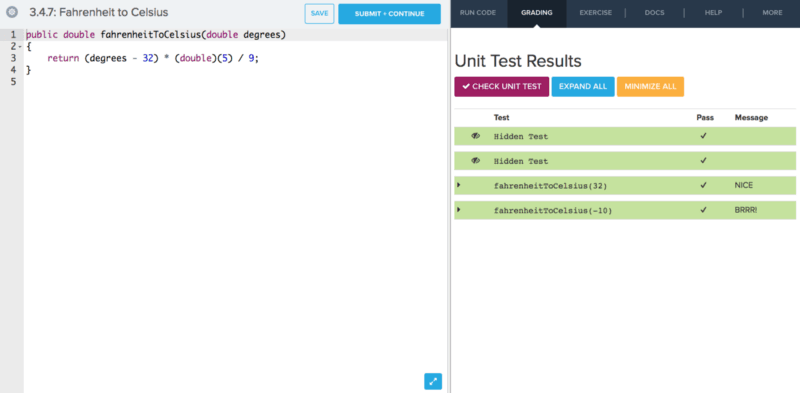The image size is (800, 393).
Task: Click eye icon of second Hidden Test
Action: 476,160
